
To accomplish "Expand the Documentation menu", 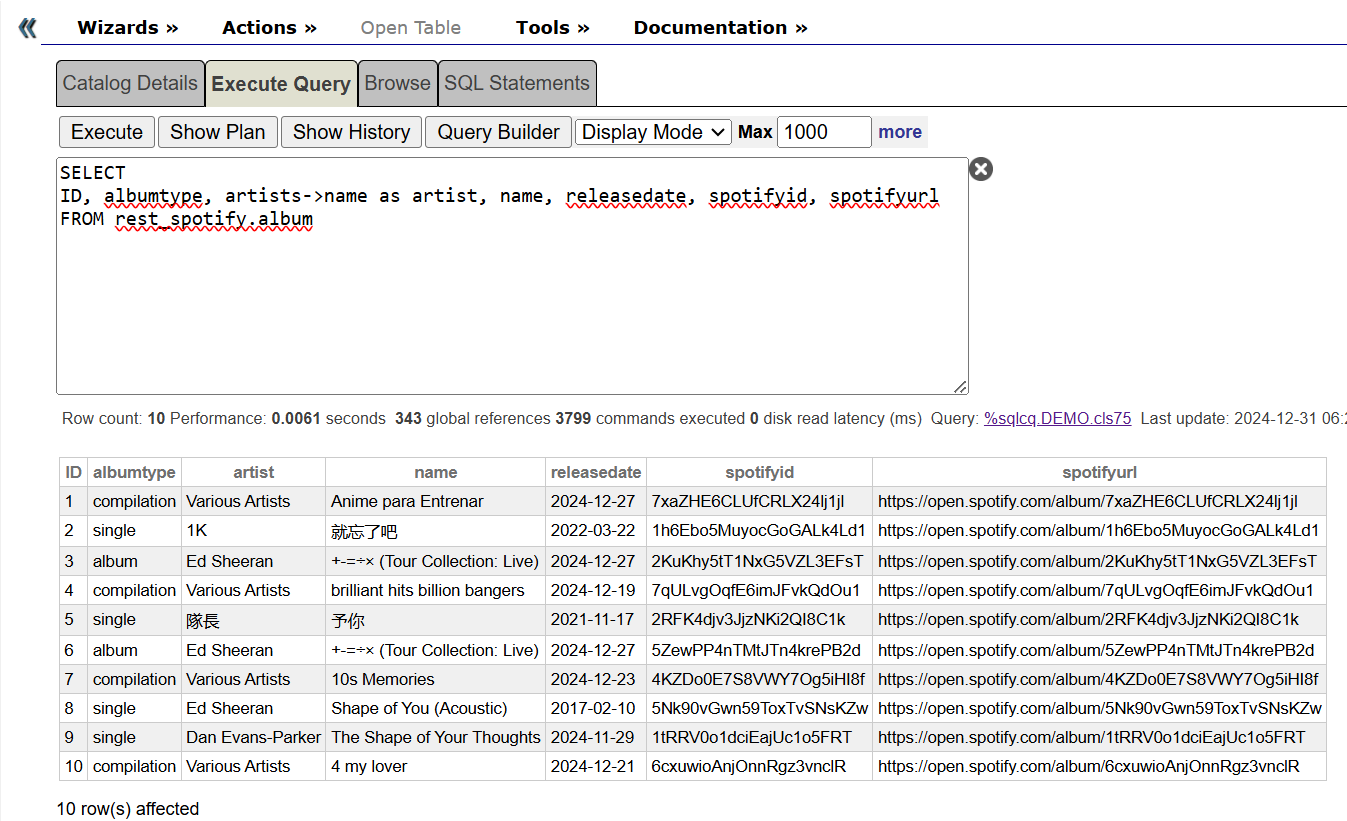I will point(720,28).
